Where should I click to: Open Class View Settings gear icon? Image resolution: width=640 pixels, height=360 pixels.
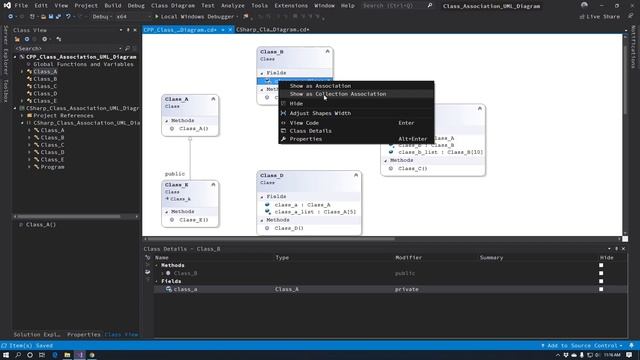[44, 39]
